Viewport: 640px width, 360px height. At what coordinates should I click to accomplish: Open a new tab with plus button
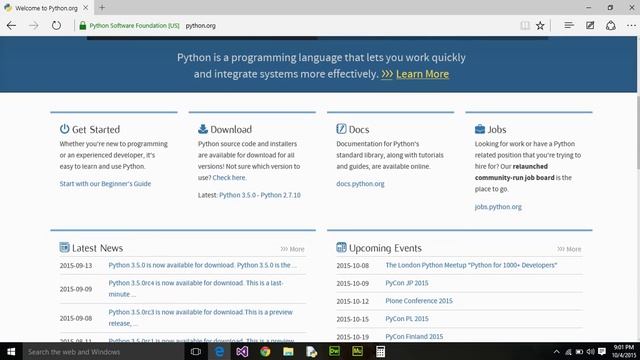coord(102,7)
